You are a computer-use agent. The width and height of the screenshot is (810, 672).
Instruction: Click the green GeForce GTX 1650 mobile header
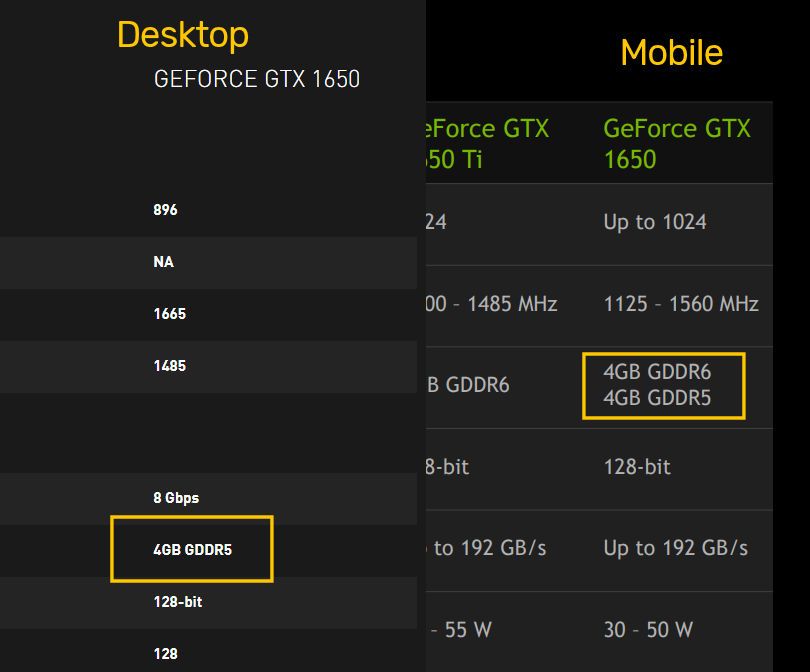click(x=677, y=143)
